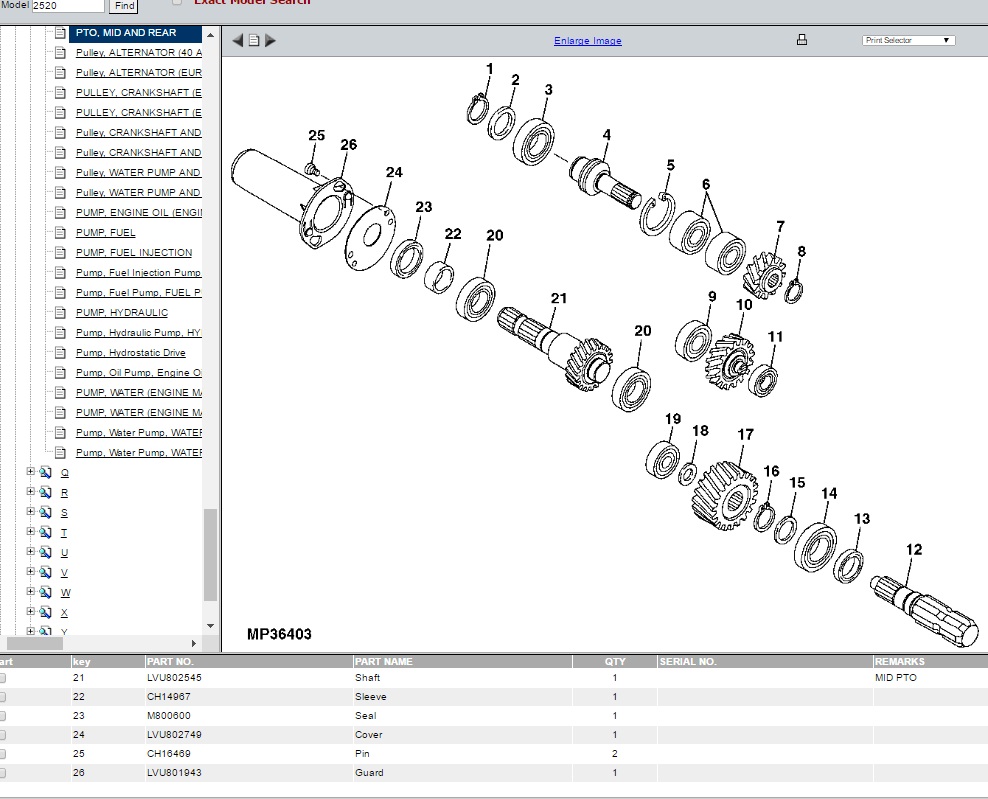Click the PART NAME column header

[x=462, y=662]
